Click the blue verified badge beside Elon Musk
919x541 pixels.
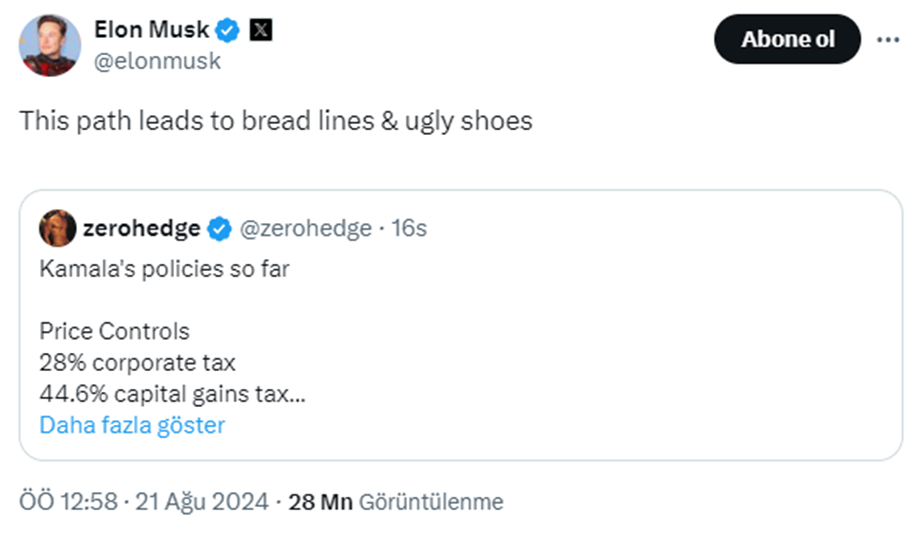click(x=228, y=31)
